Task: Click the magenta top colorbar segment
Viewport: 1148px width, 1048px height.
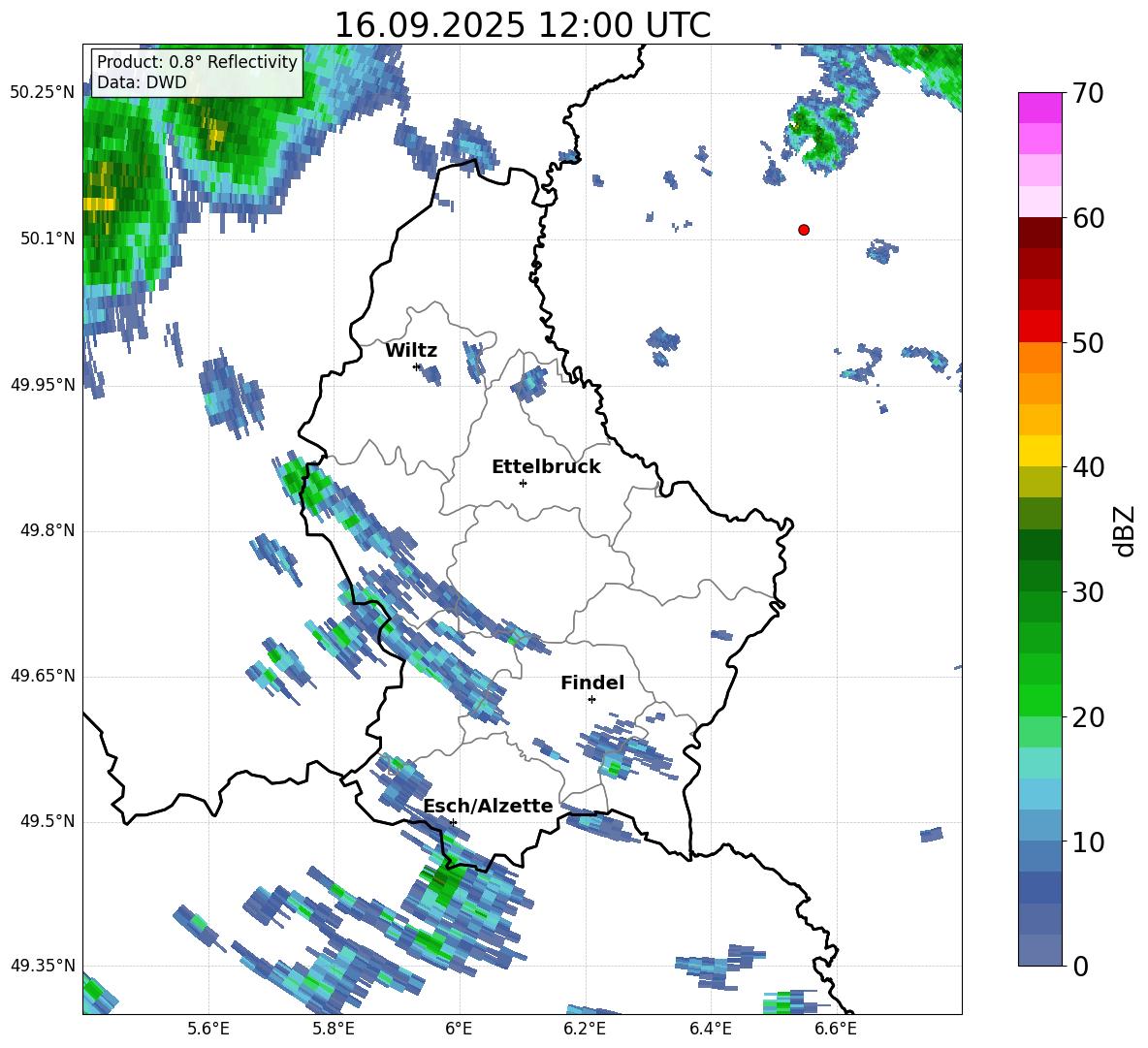Action: [1039, 108]
